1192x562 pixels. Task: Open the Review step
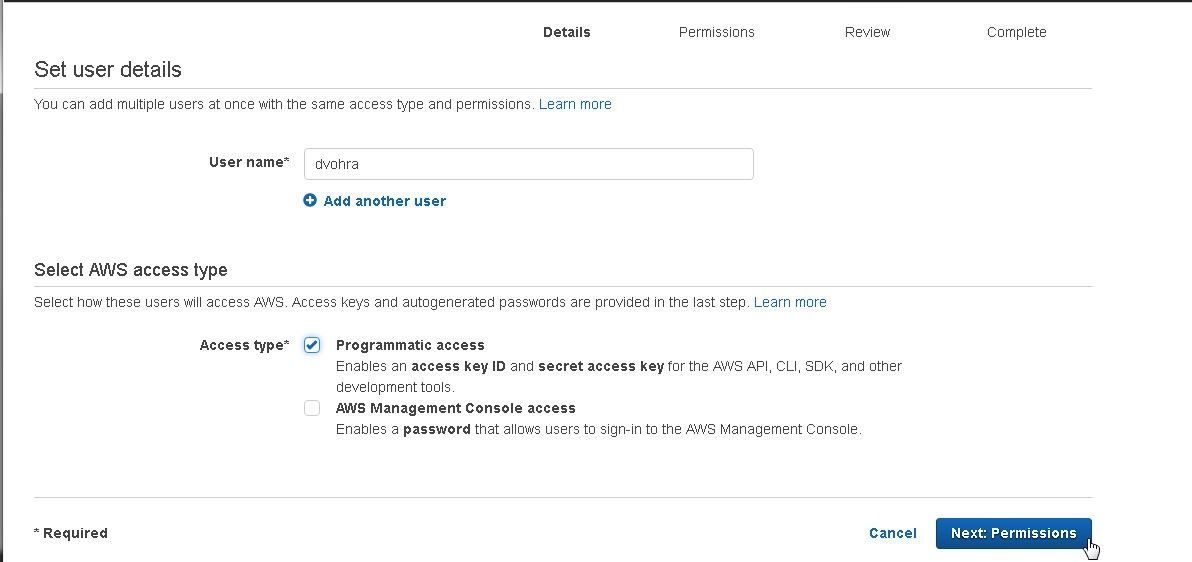867,32
